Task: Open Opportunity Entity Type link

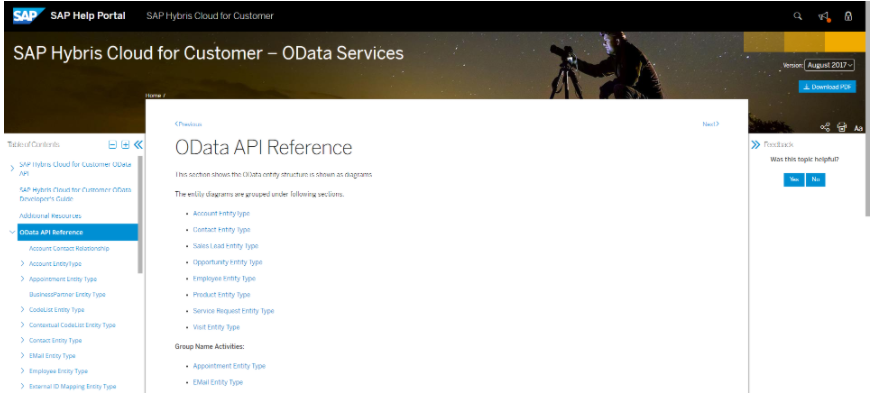Action: tap(227, 262)
